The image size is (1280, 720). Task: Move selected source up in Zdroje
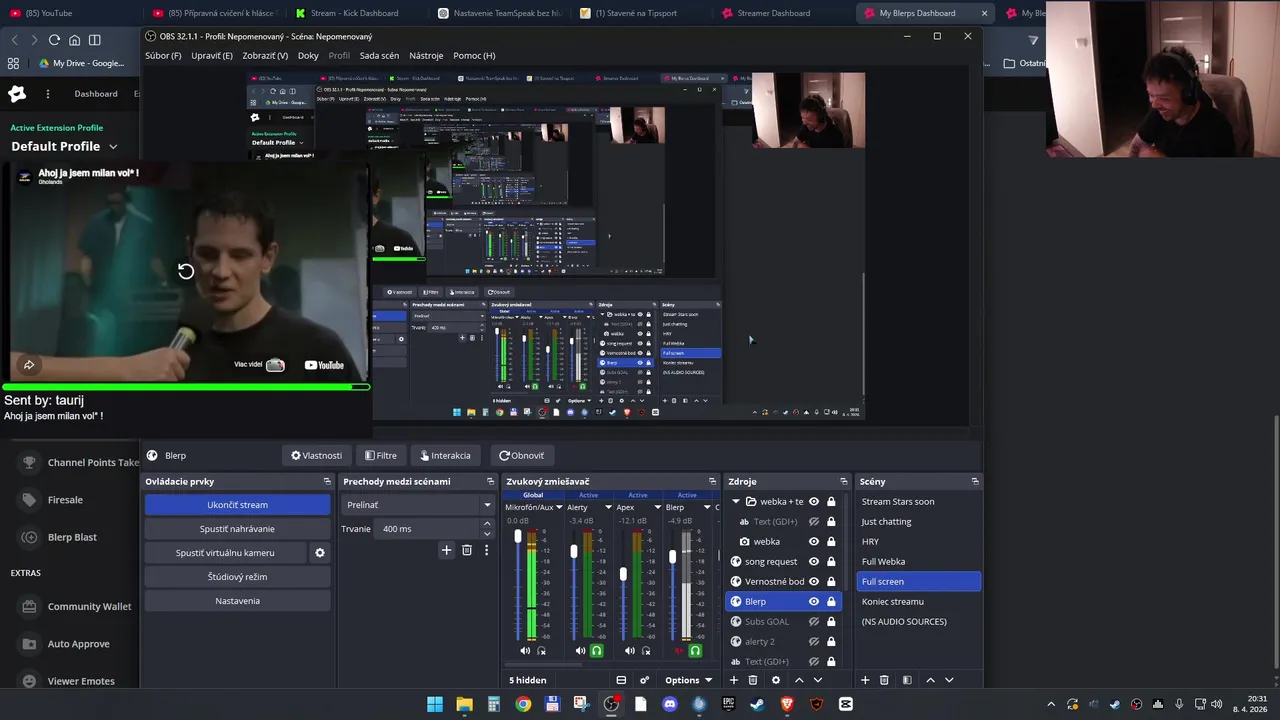coord(798,680)
